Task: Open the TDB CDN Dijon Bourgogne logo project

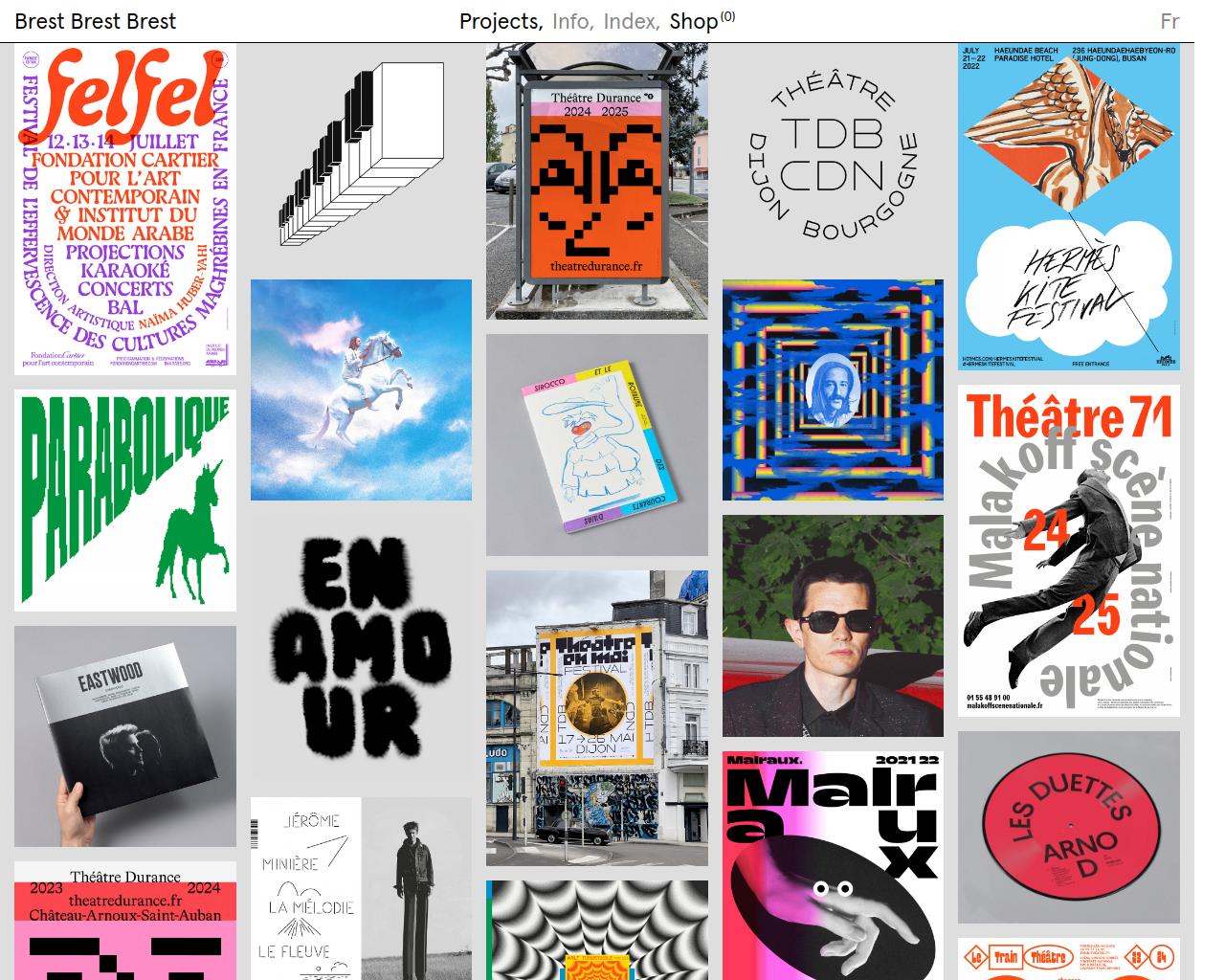Action: click(x=833, y=154)
